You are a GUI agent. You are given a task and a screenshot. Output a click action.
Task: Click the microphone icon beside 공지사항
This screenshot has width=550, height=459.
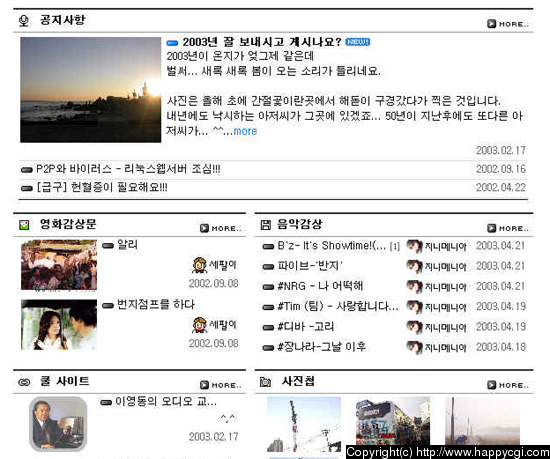(24, 21)
